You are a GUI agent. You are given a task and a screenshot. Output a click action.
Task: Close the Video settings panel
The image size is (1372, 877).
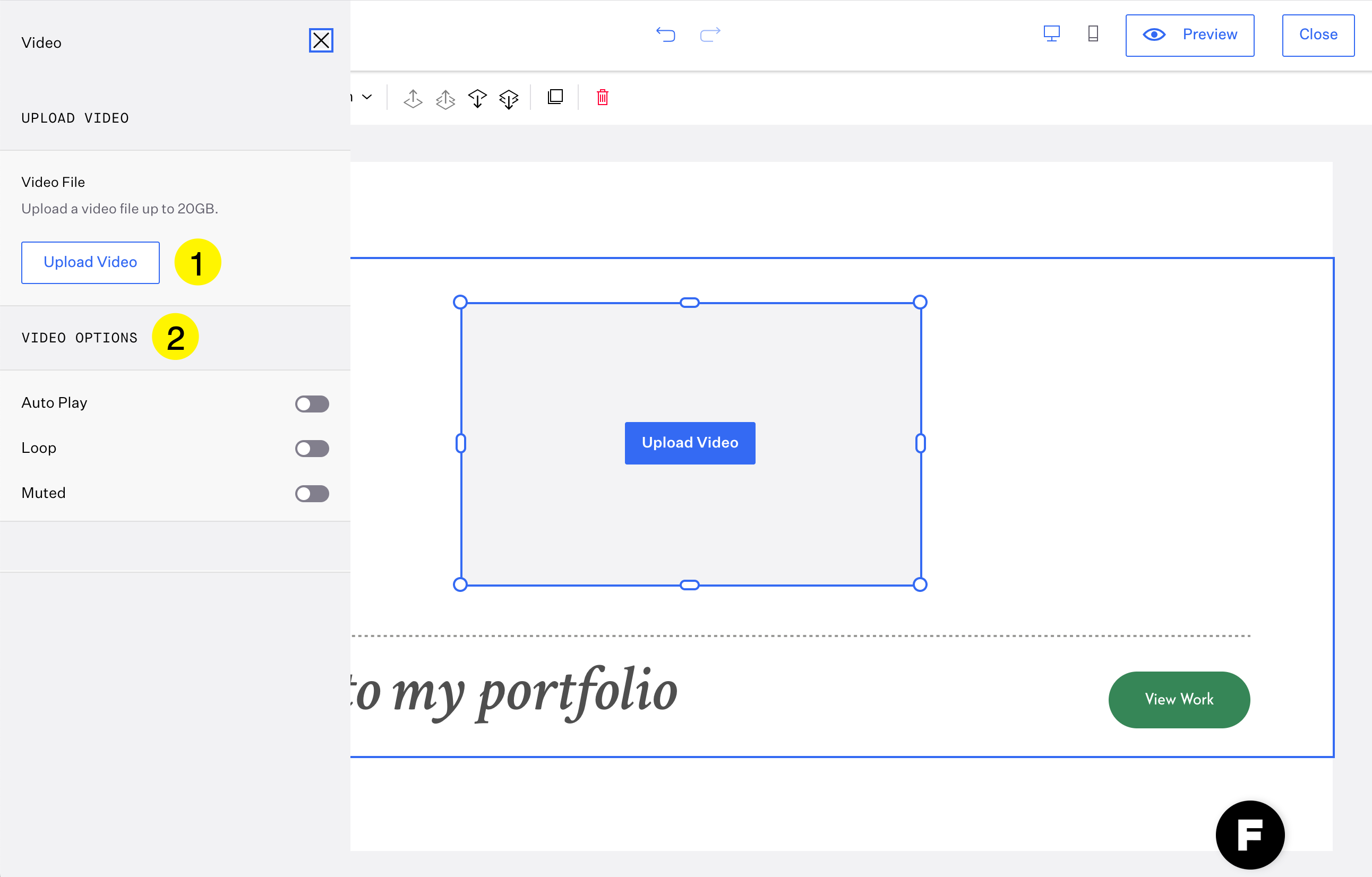click(x=321, y=40)
